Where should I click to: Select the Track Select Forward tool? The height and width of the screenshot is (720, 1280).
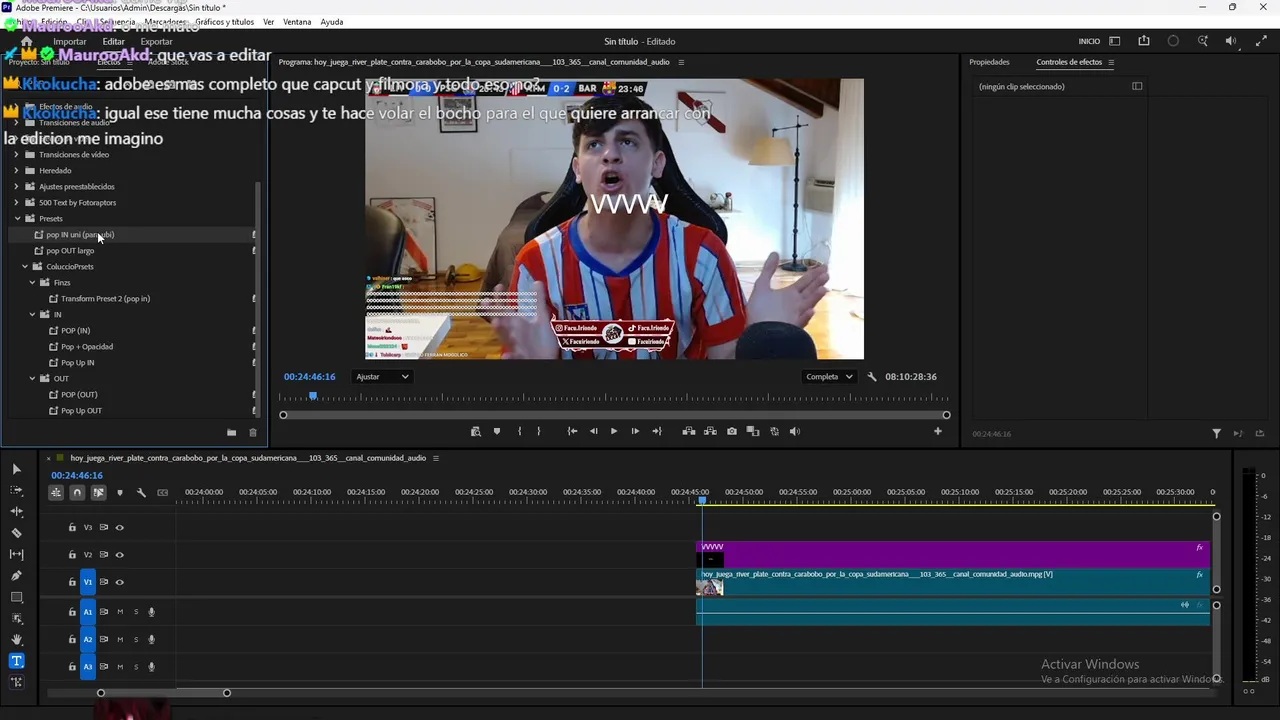[16, 490]
